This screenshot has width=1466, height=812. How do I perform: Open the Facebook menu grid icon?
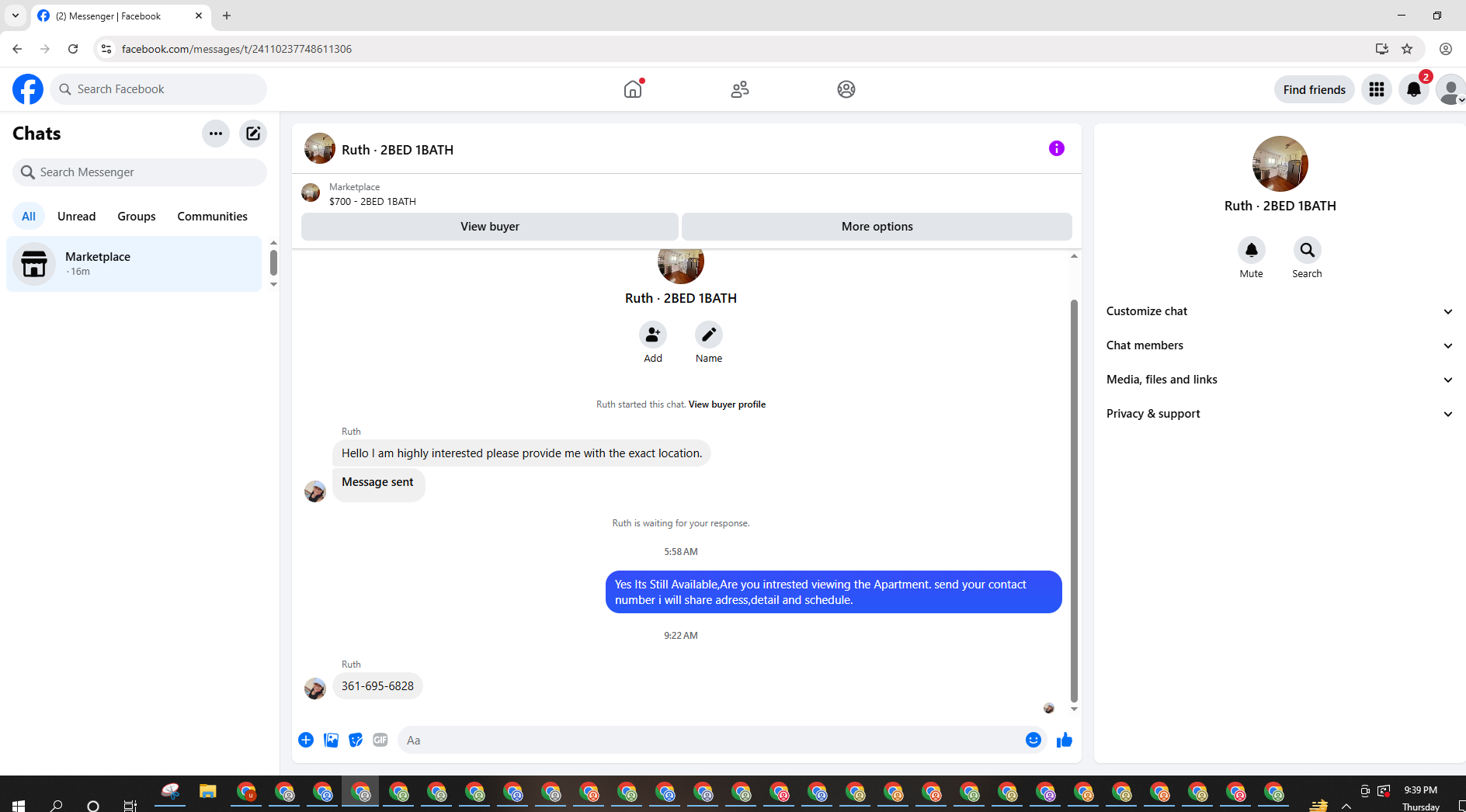pyautogui.click(x=1377, y=89)
